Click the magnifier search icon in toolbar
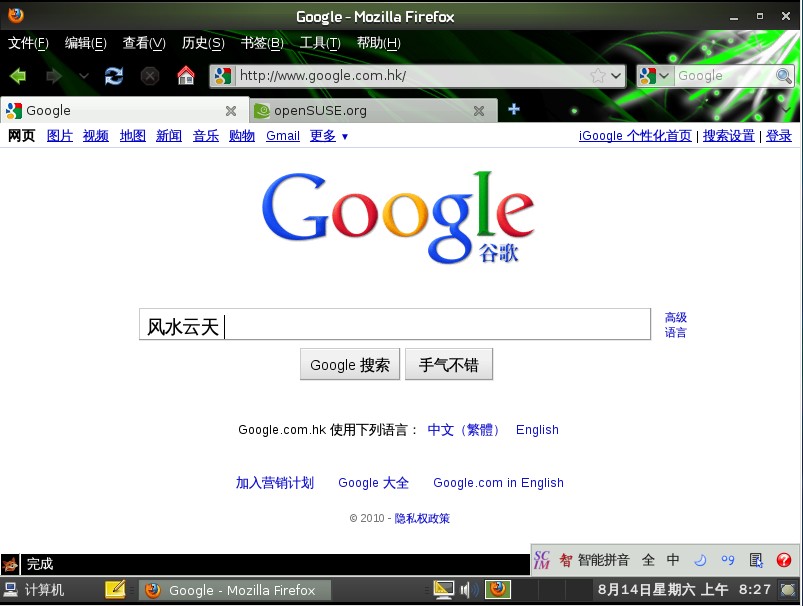Screen dimensions: 803x606 784,76
